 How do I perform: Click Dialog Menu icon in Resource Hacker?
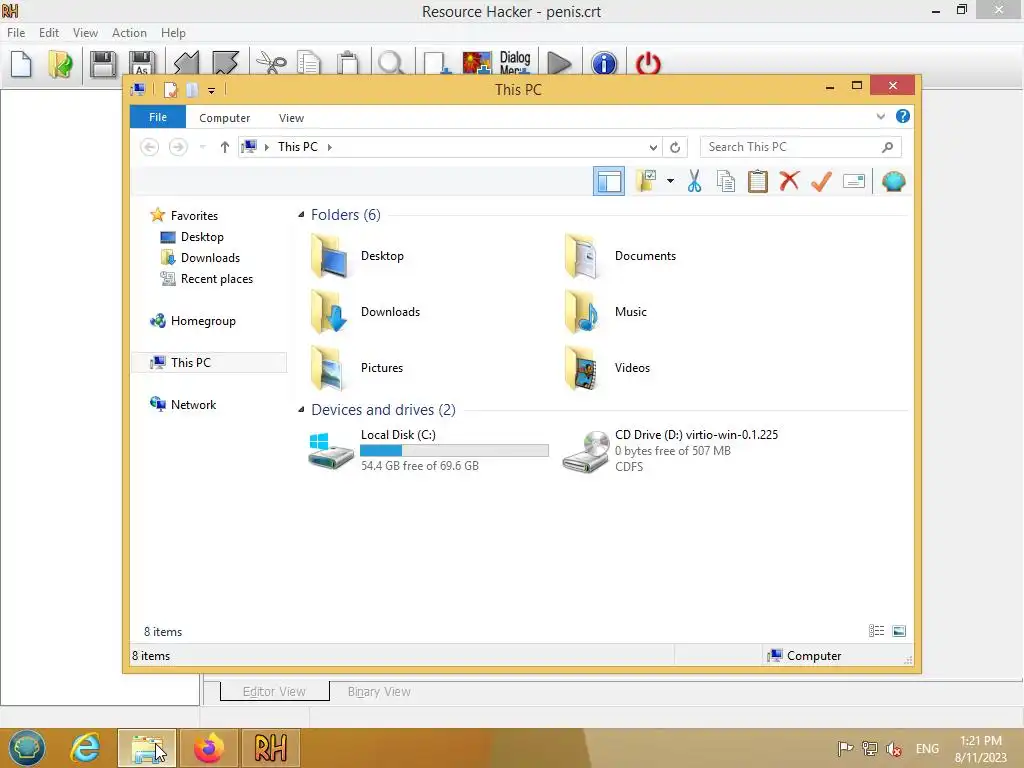[x=515, y=63]
